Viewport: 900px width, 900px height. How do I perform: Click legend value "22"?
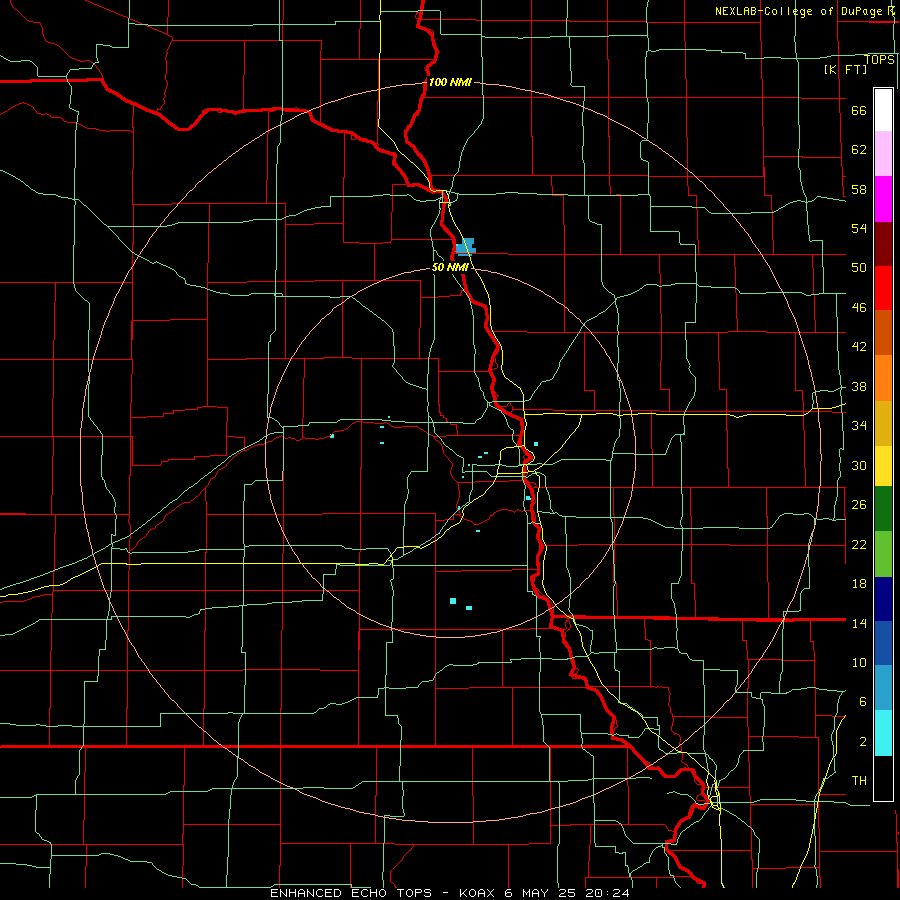[859, 544]
